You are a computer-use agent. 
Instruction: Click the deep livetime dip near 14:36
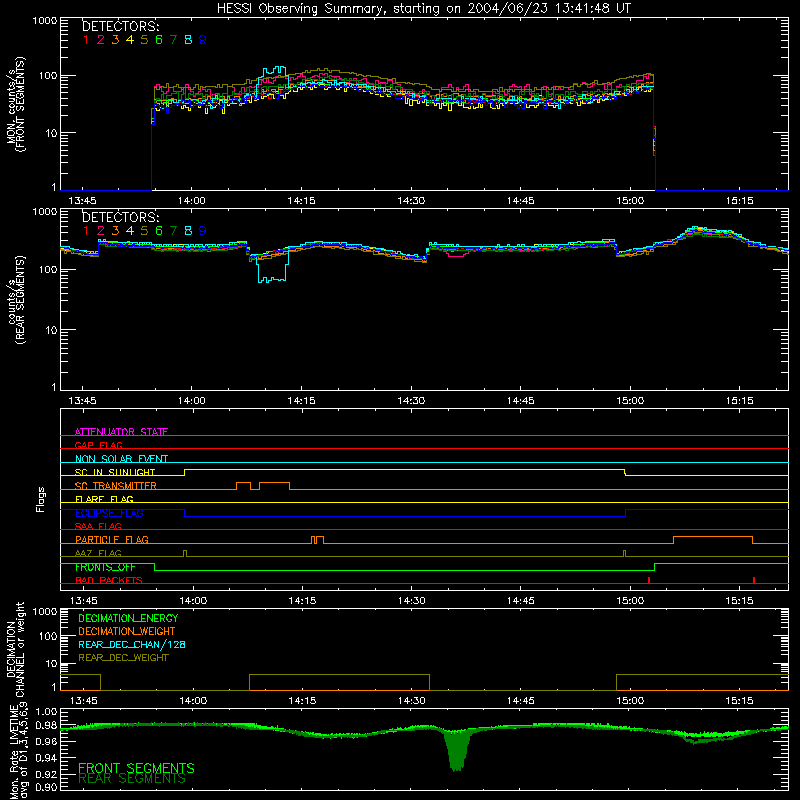tap(457, 750)
